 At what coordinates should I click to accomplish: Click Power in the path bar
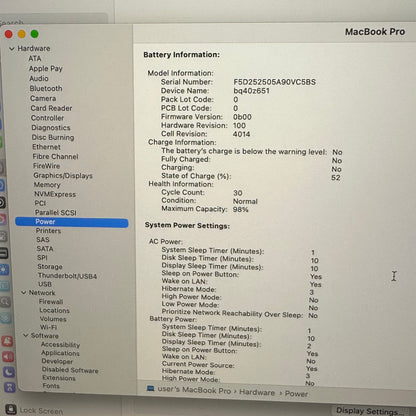click(296, 394)
